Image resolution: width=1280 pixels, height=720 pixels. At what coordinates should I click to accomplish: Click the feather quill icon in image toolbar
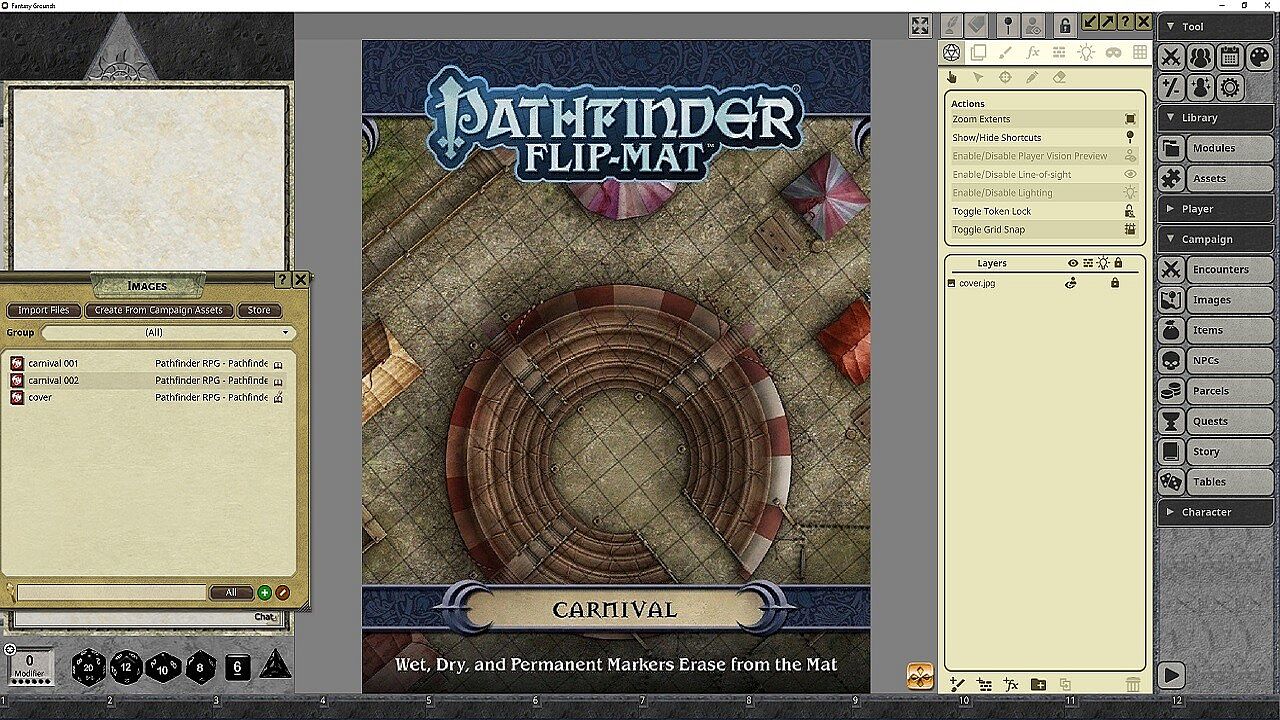[952, 24]
